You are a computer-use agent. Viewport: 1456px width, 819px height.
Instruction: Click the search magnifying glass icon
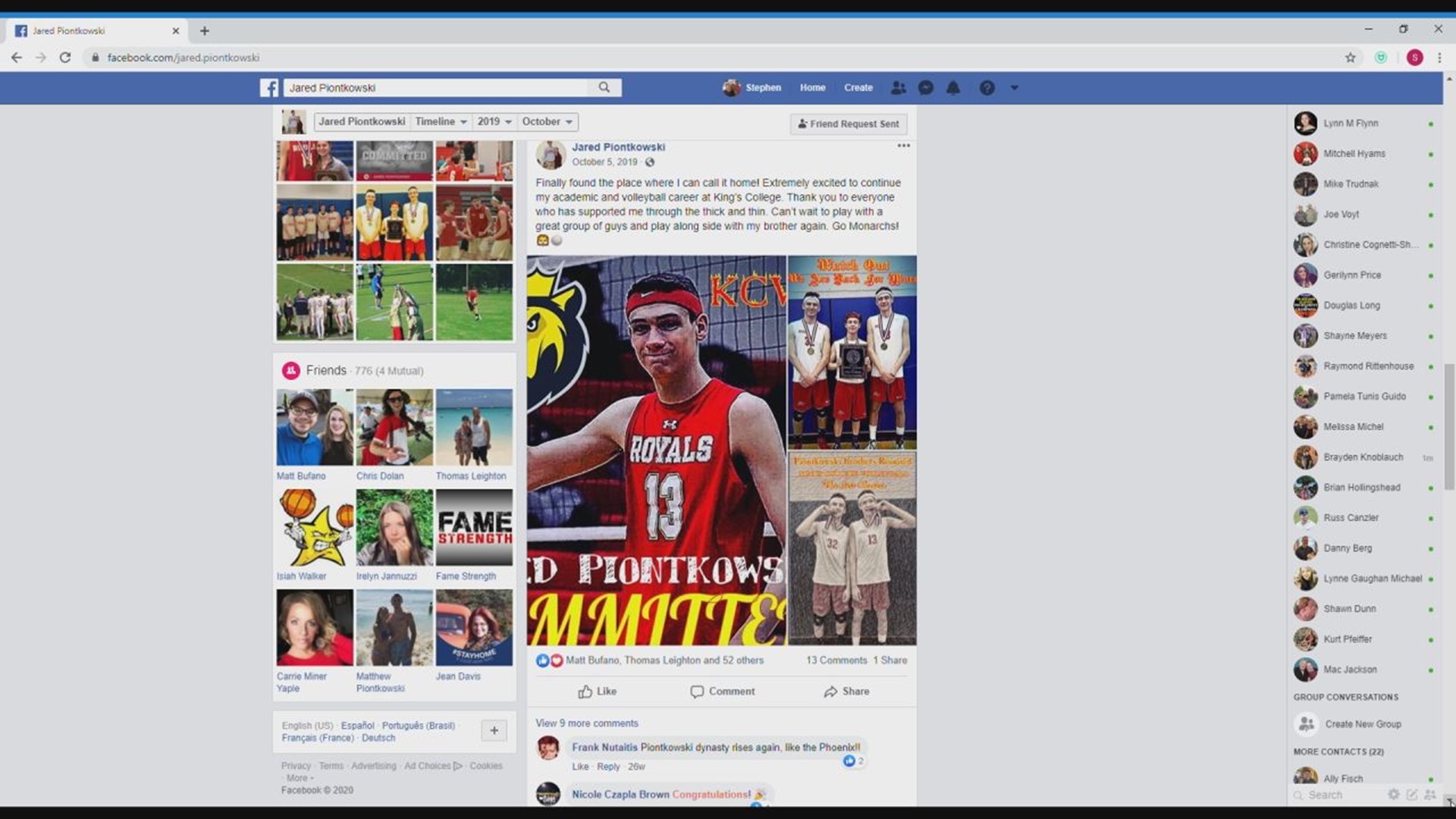click(604, 87)
